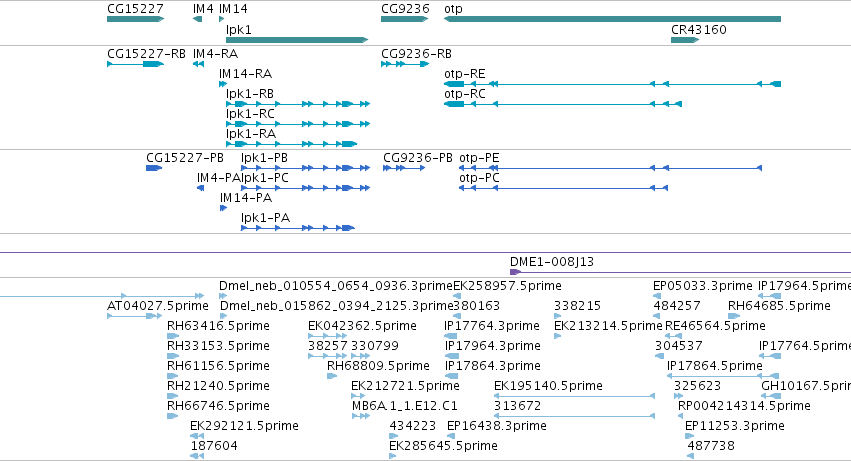The width and height of the screenshot is (851, 461).
Task: Click EST label RH61156.5prime
Action: point(218,367)
